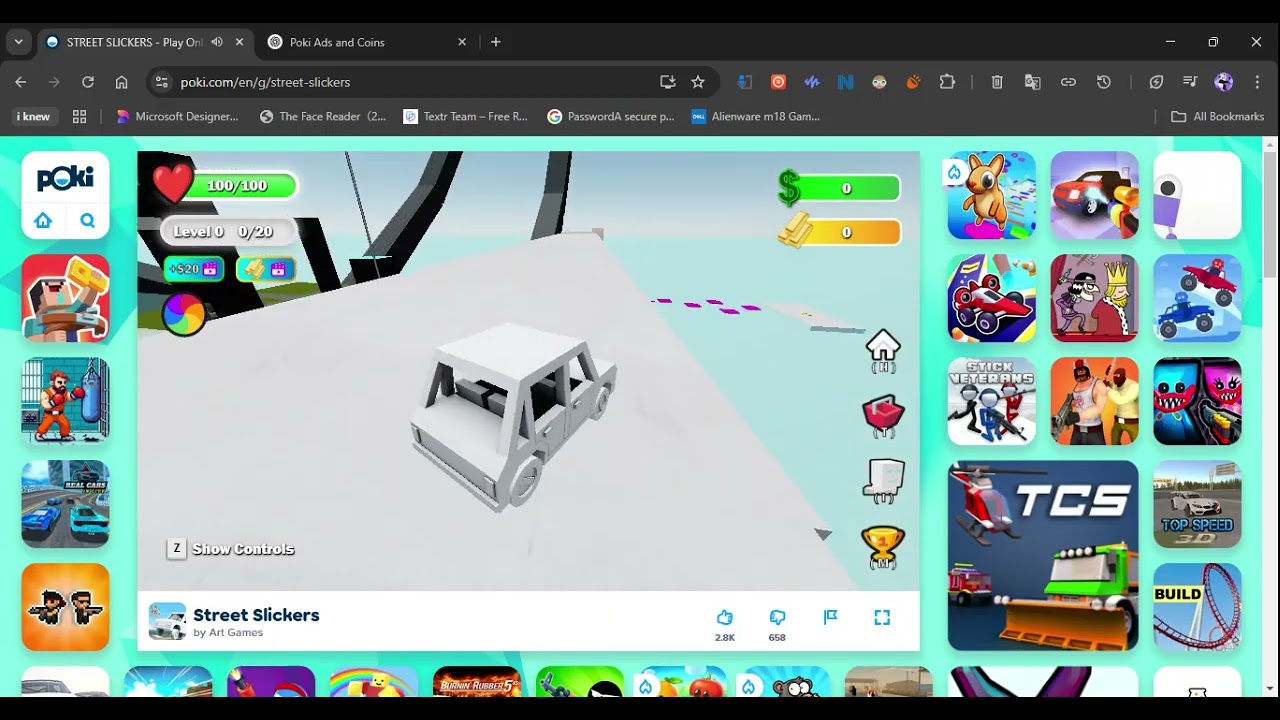Toggle fullscreen mode for the game
The image size is (1280, 720).
[x=882, y=618]
